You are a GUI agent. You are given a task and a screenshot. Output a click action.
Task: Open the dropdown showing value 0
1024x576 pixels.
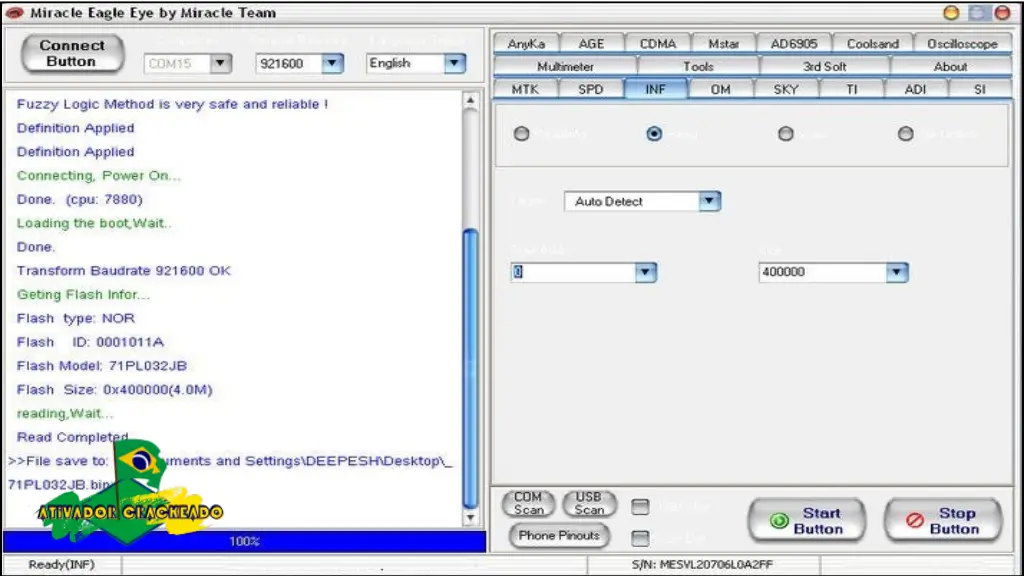coord(645,272)
